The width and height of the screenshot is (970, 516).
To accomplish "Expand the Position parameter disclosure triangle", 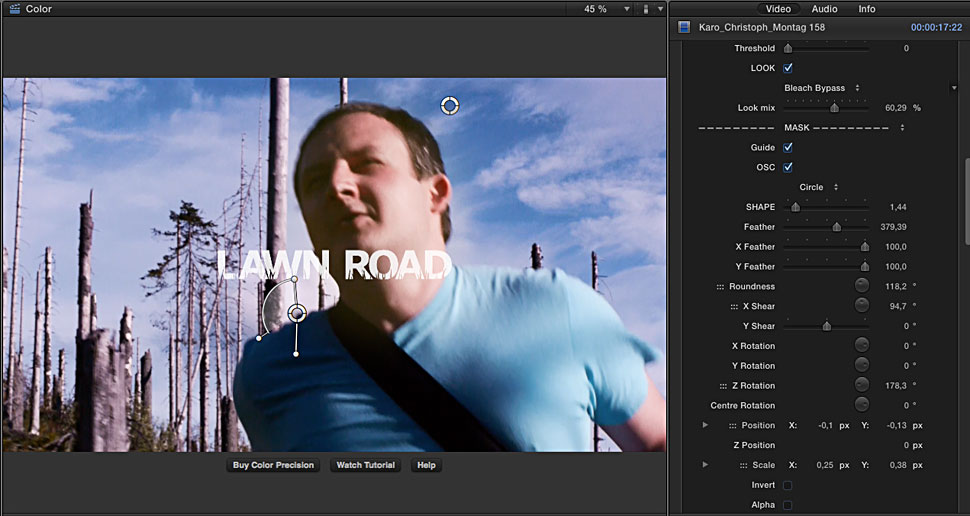I will tap(705, 425).
